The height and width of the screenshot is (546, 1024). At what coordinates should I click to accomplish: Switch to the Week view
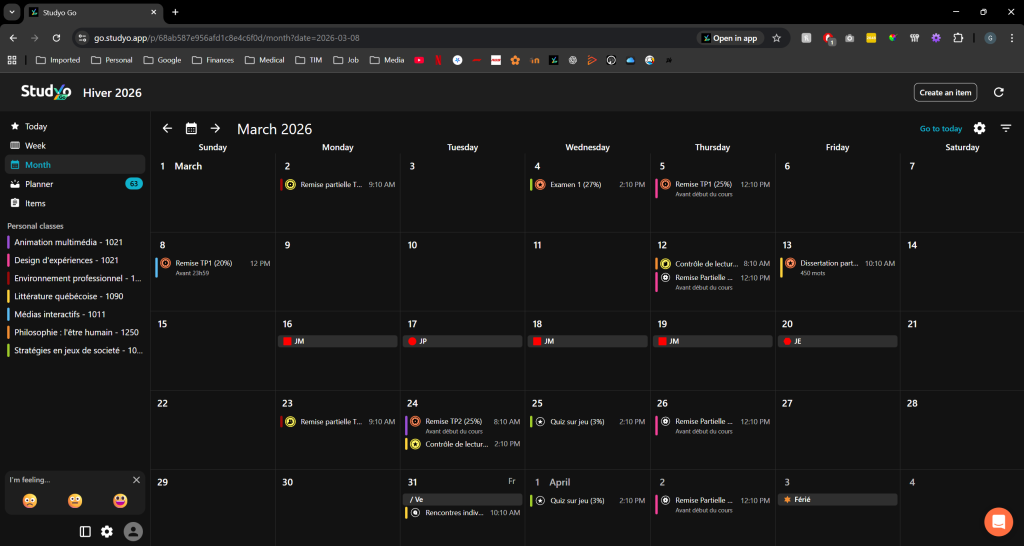(35, 146)
